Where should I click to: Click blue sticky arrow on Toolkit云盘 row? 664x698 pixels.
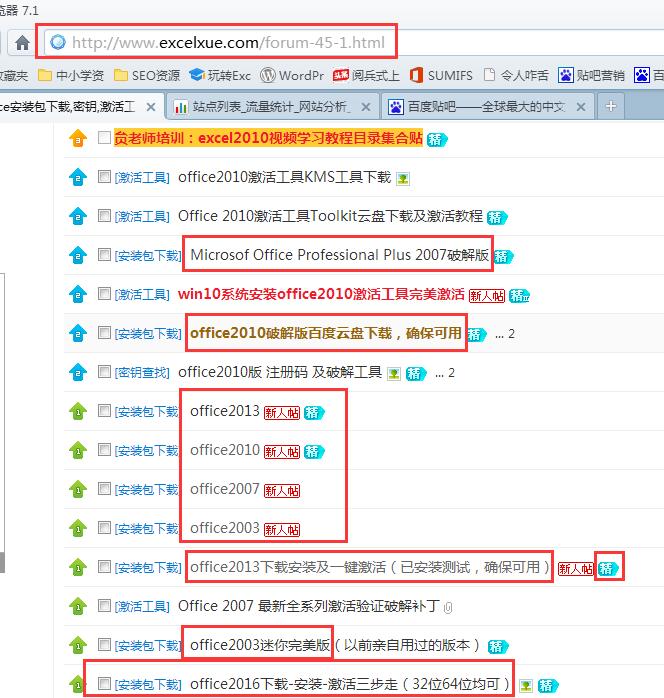(x=78, y=216)
